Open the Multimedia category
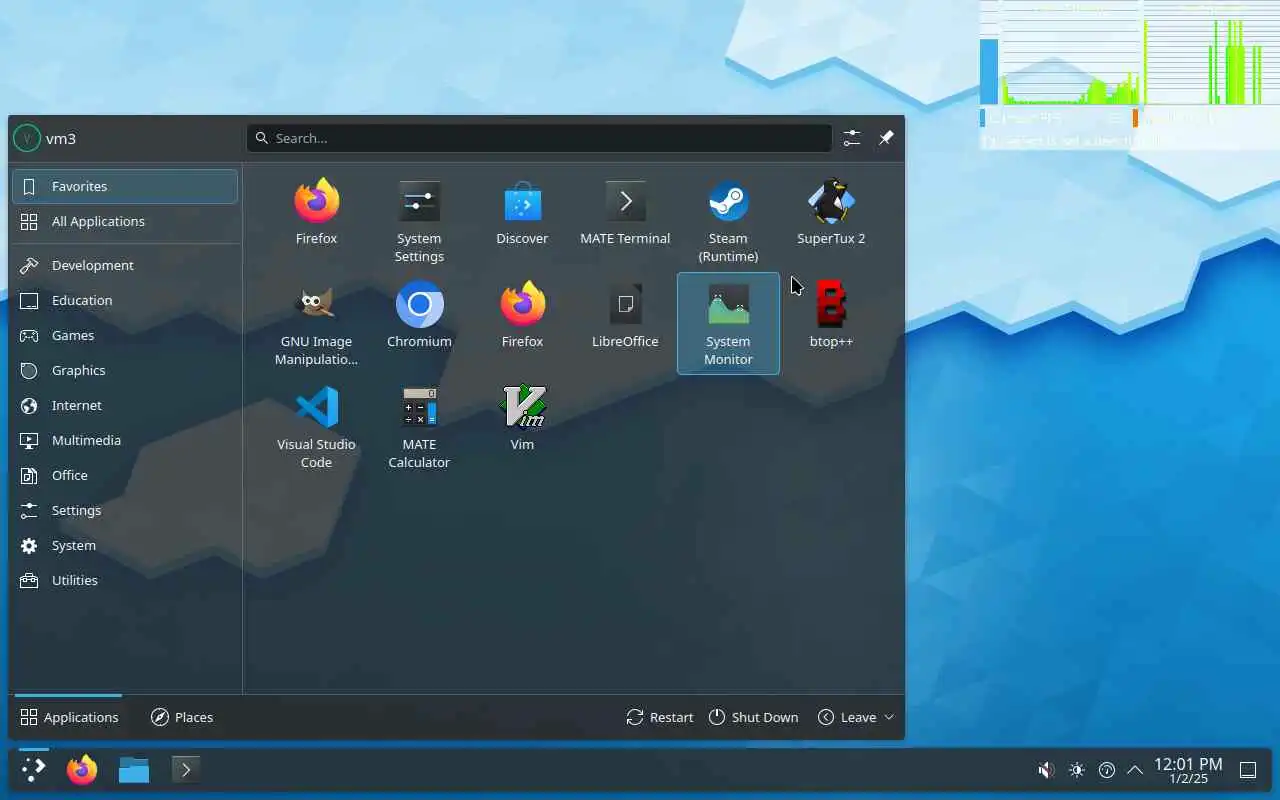The height and width of the screenshot is (800, 1280). [125, 440]
